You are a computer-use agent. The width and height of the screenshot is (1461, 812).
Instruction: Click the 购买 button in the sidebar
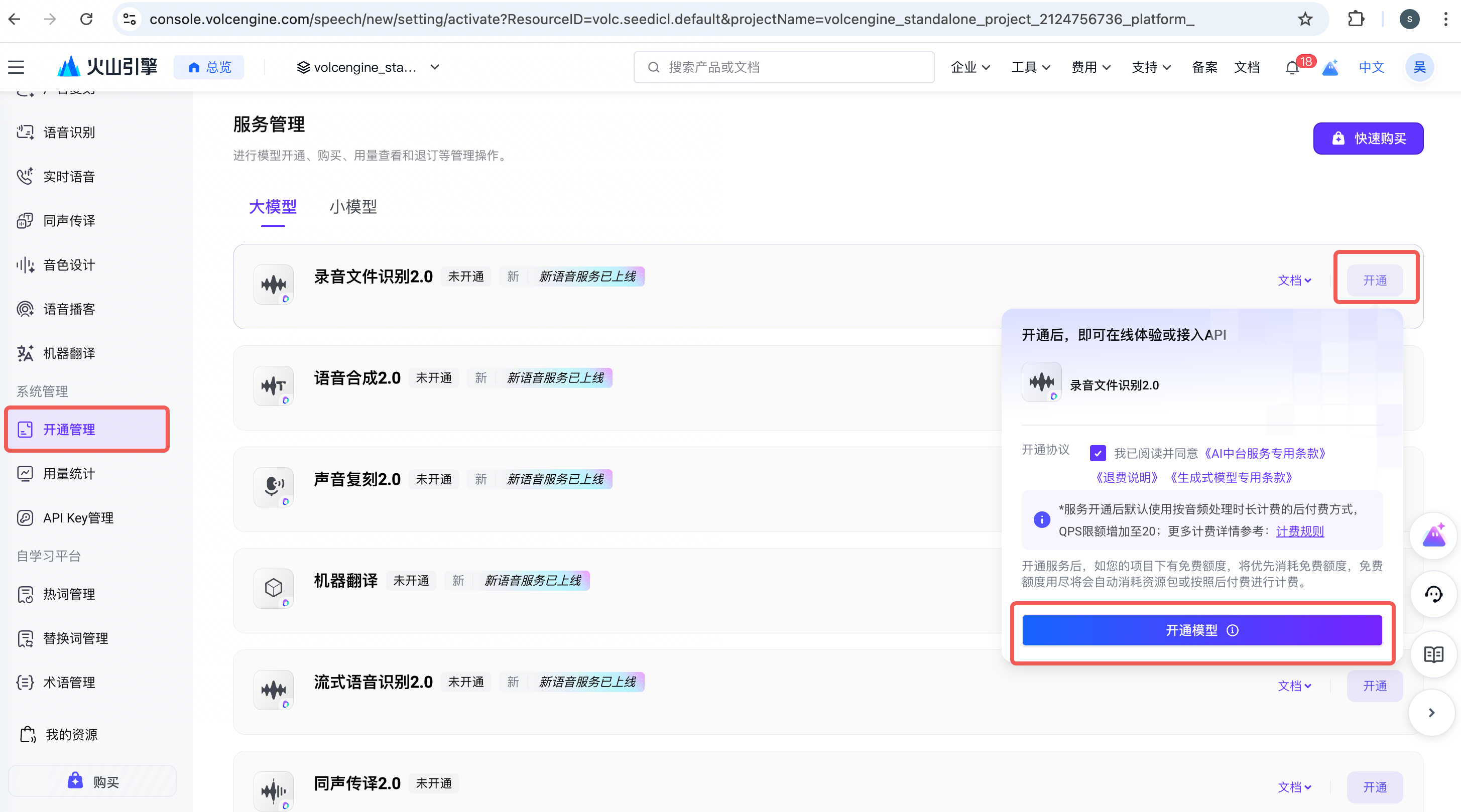[x=92, y=782]
